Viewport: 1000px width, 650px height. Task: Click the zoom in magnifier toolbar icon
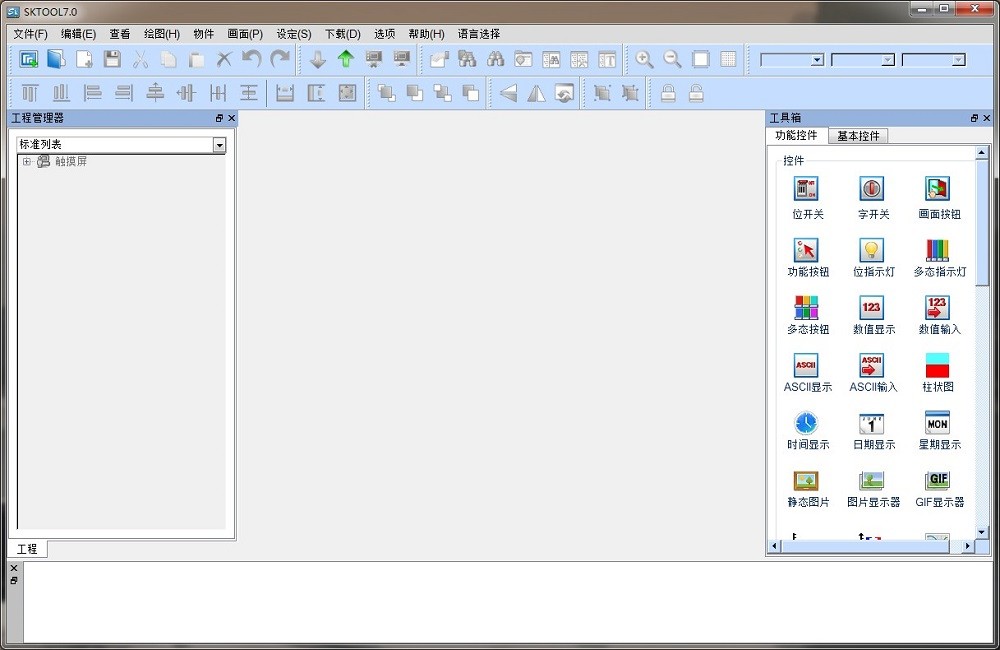(x=644, y=60)
